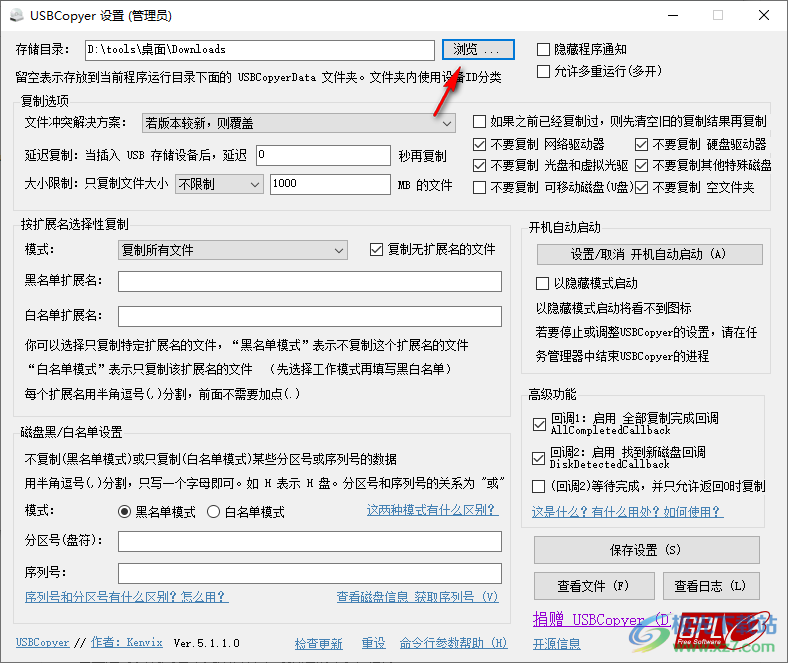Toggle 回调1 全部复制完成回调 checkbox

click(539, 425)
